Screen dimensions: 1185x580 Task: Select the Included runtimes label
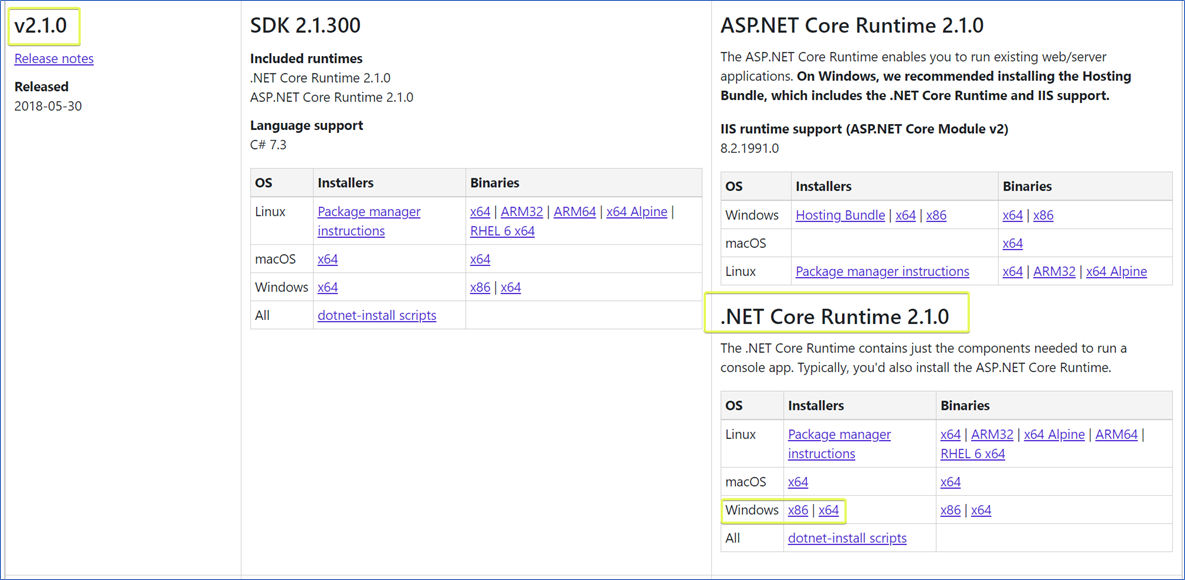tap(306, 58)
